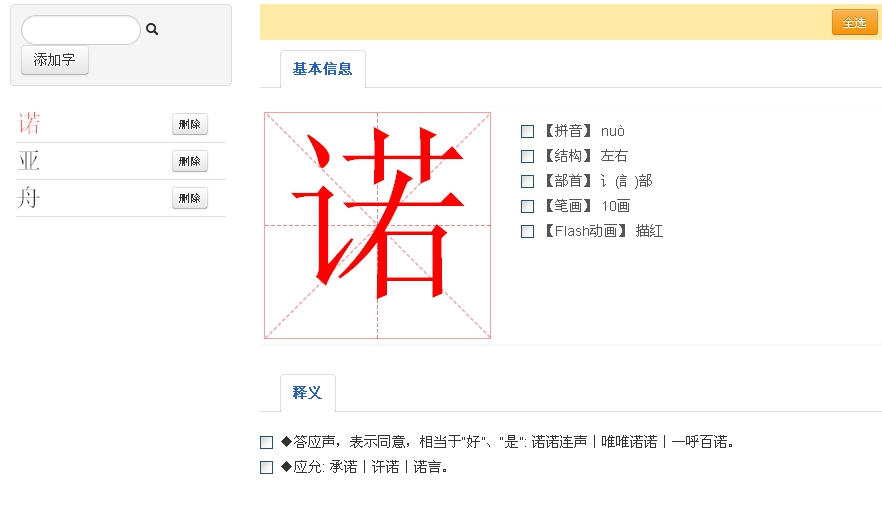Image resolution: width=882 pixels, height=505 pixels.
Task: Check the 应允 definition checkbox
Action: tap(266, 467)
